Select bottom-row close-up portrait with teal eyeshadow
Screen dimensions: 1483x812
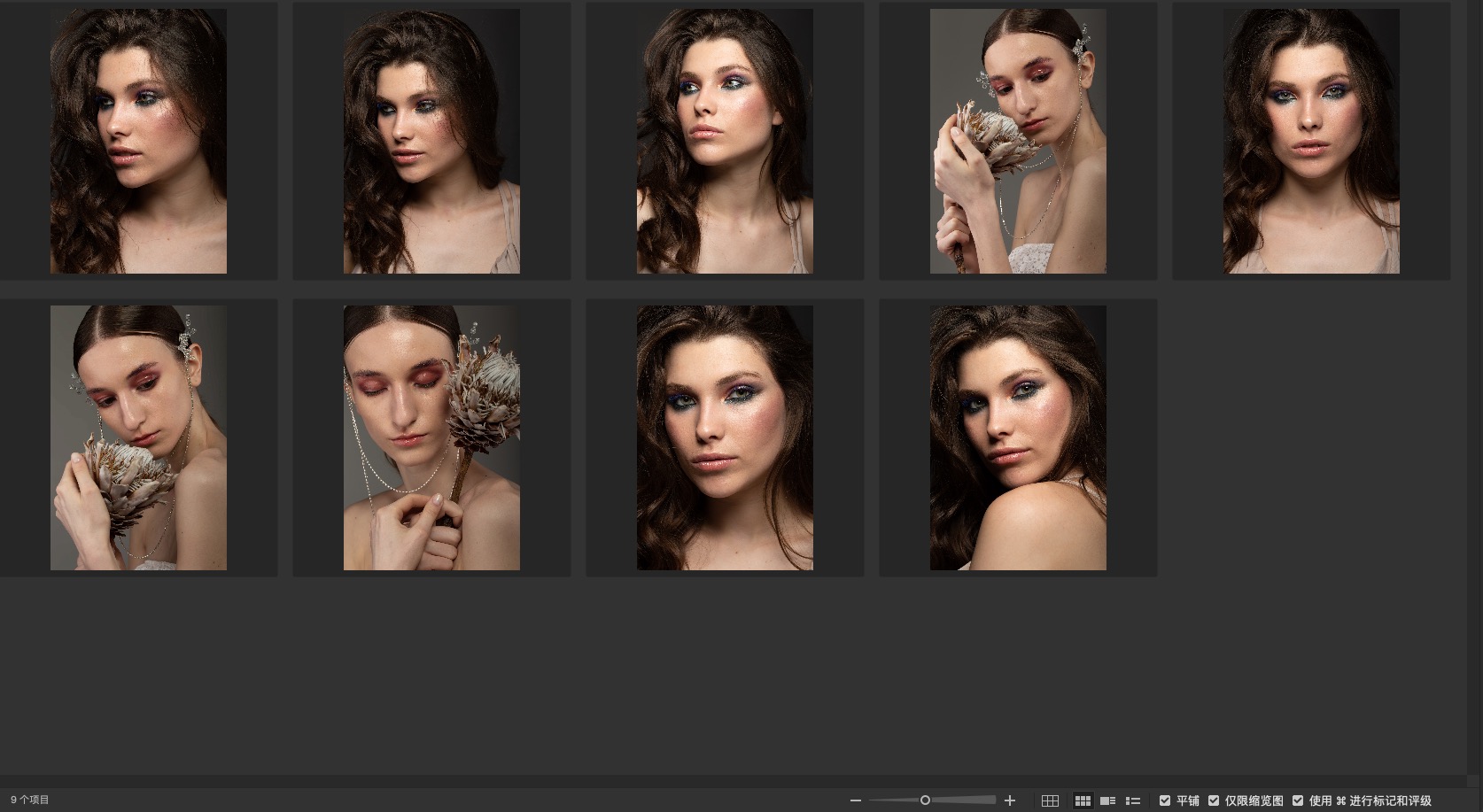725,437
